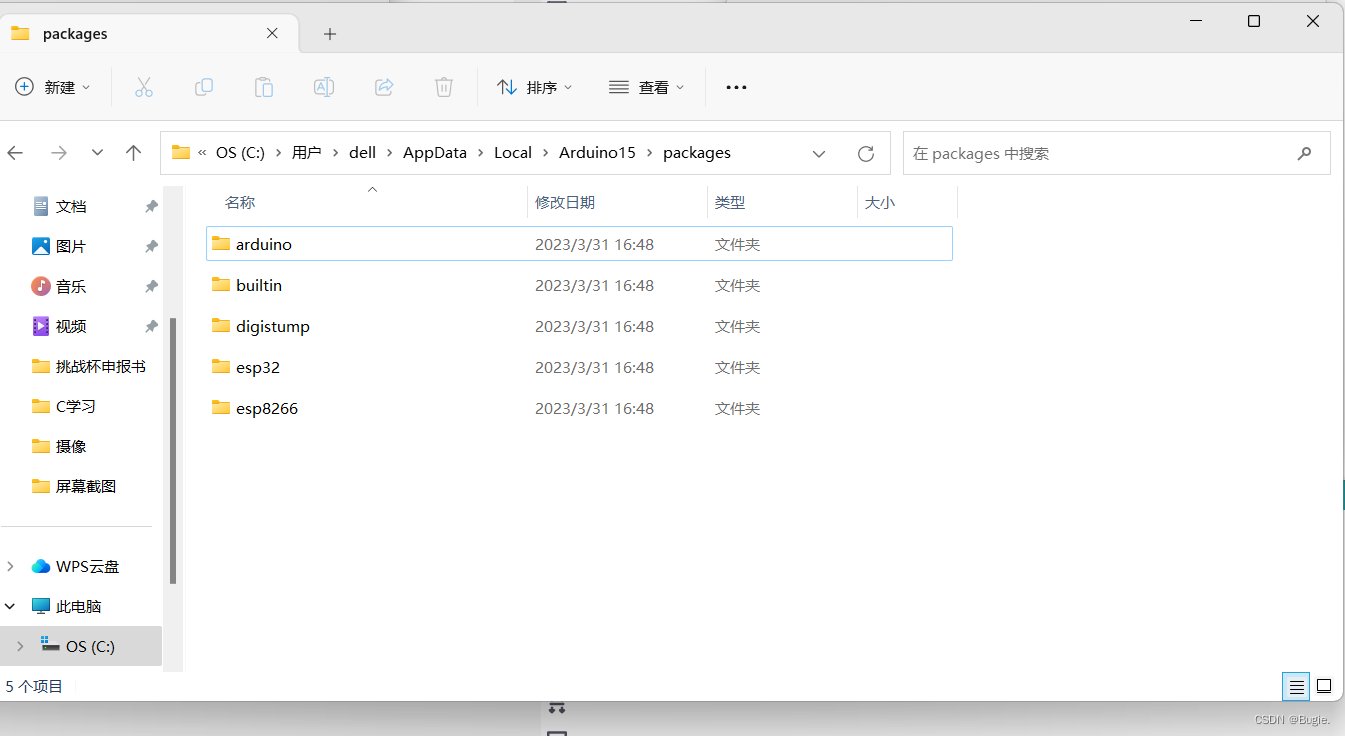Open 摄像 folder in sidebar

[x=71, y=446]
